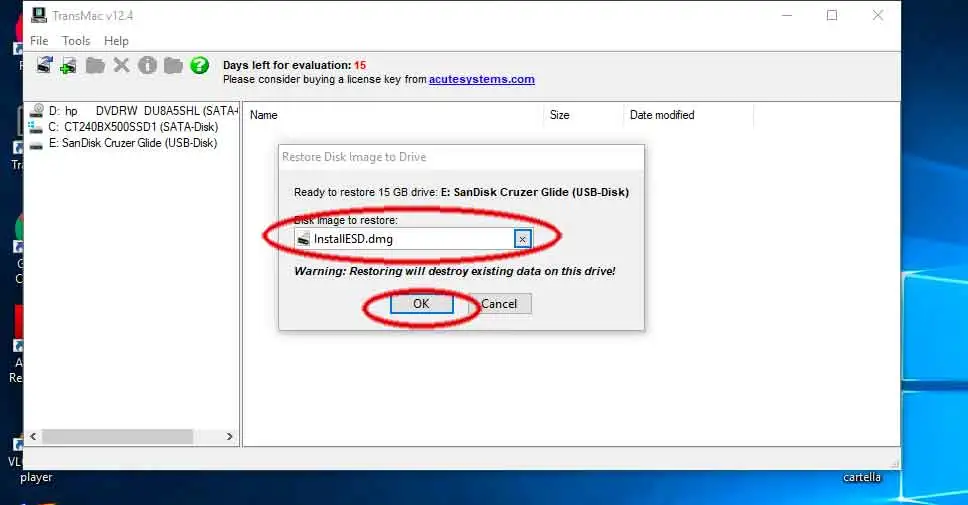Screen dimensions: 968x505
Task: Click the InstallESD.dmg disk image input field
Action: point(412,239)
